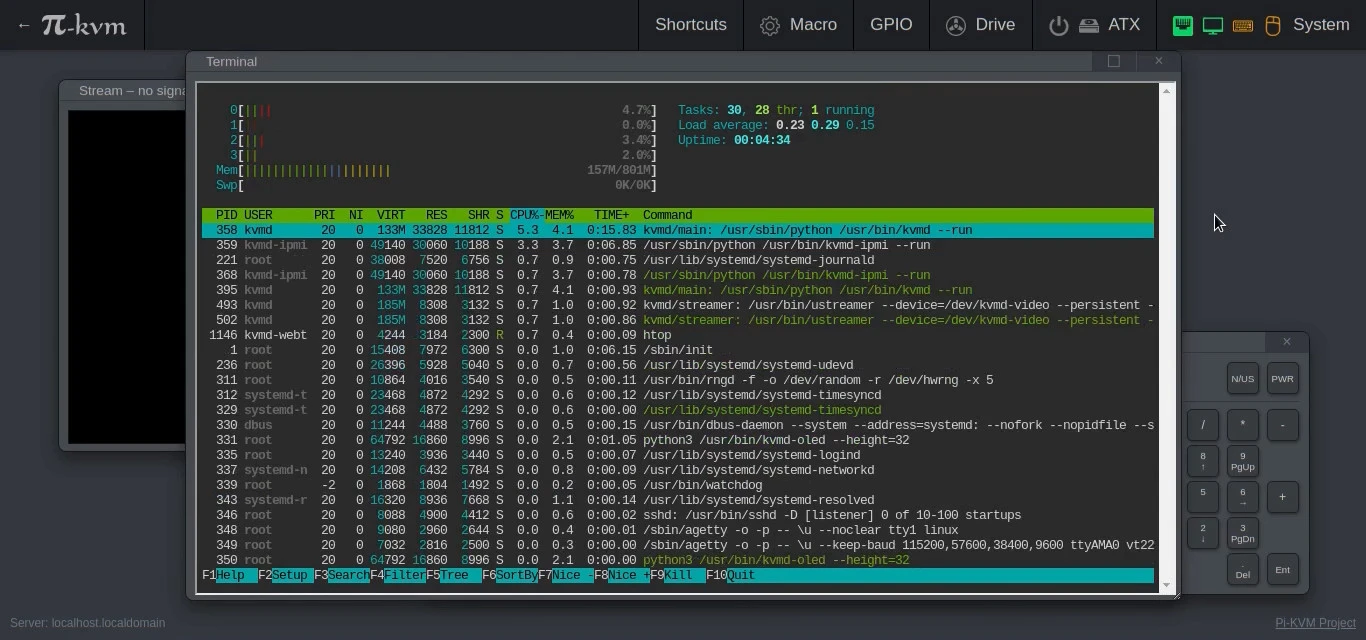Click the orange keyboard status indicator
Screen dimensions: 1366x640
click(1242, 25)
